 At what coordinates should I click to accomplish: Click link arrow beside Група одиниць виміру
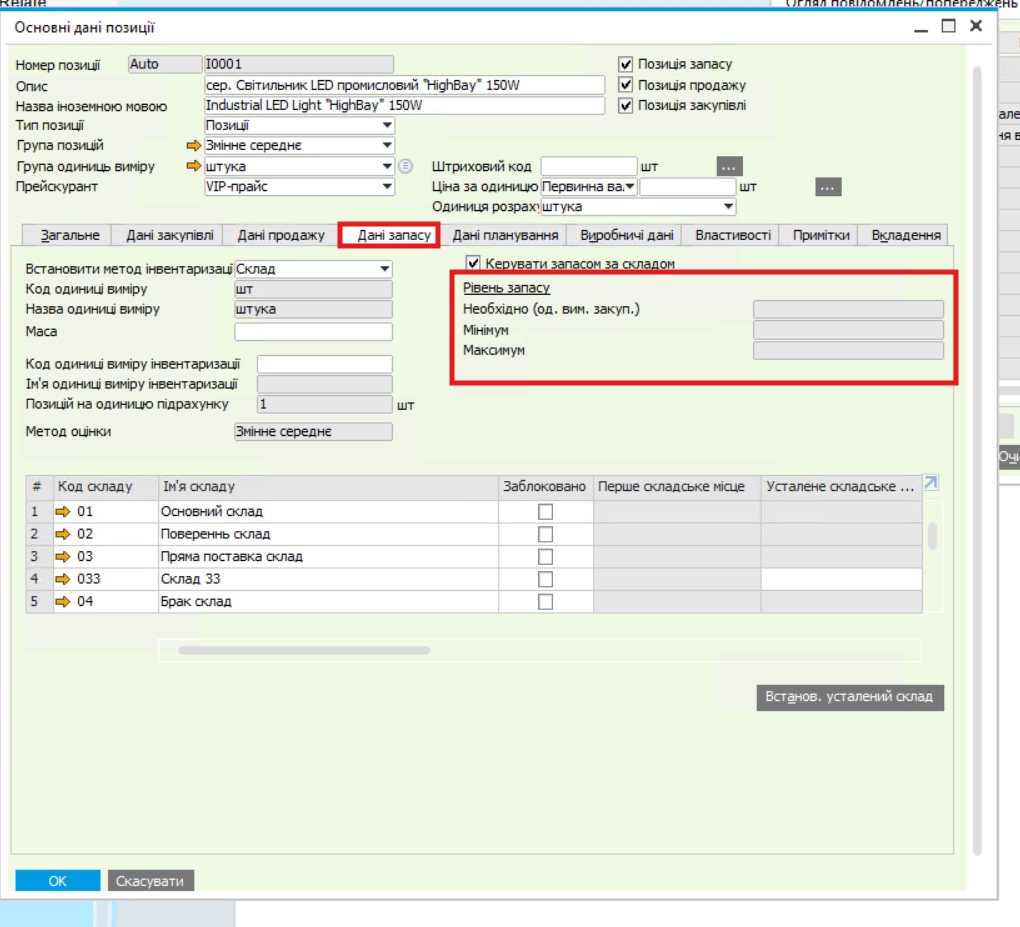point(193,166)
